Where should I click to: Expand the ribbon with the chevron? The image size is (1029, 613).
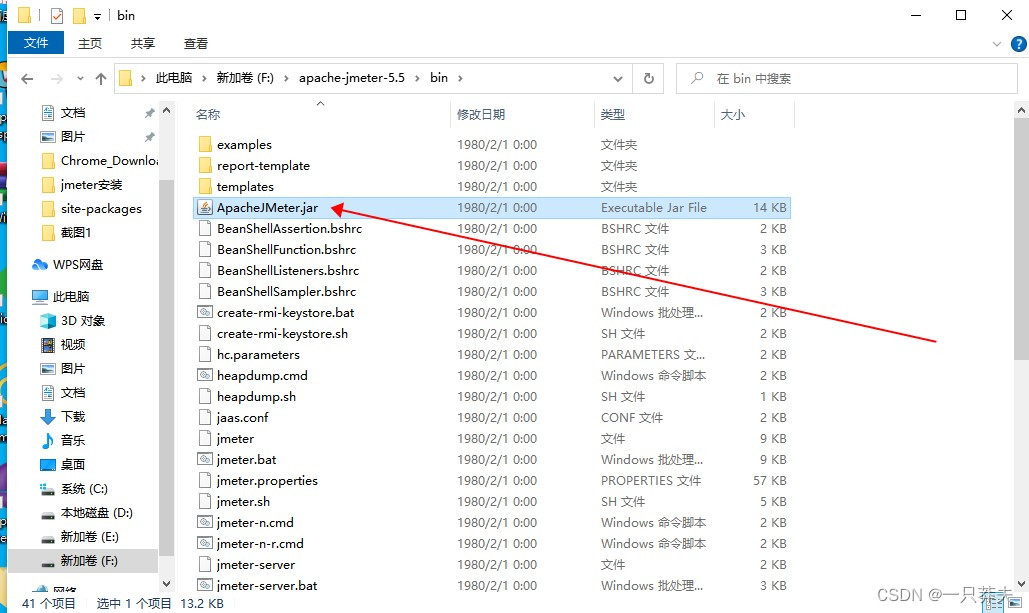tap(997, 44)
